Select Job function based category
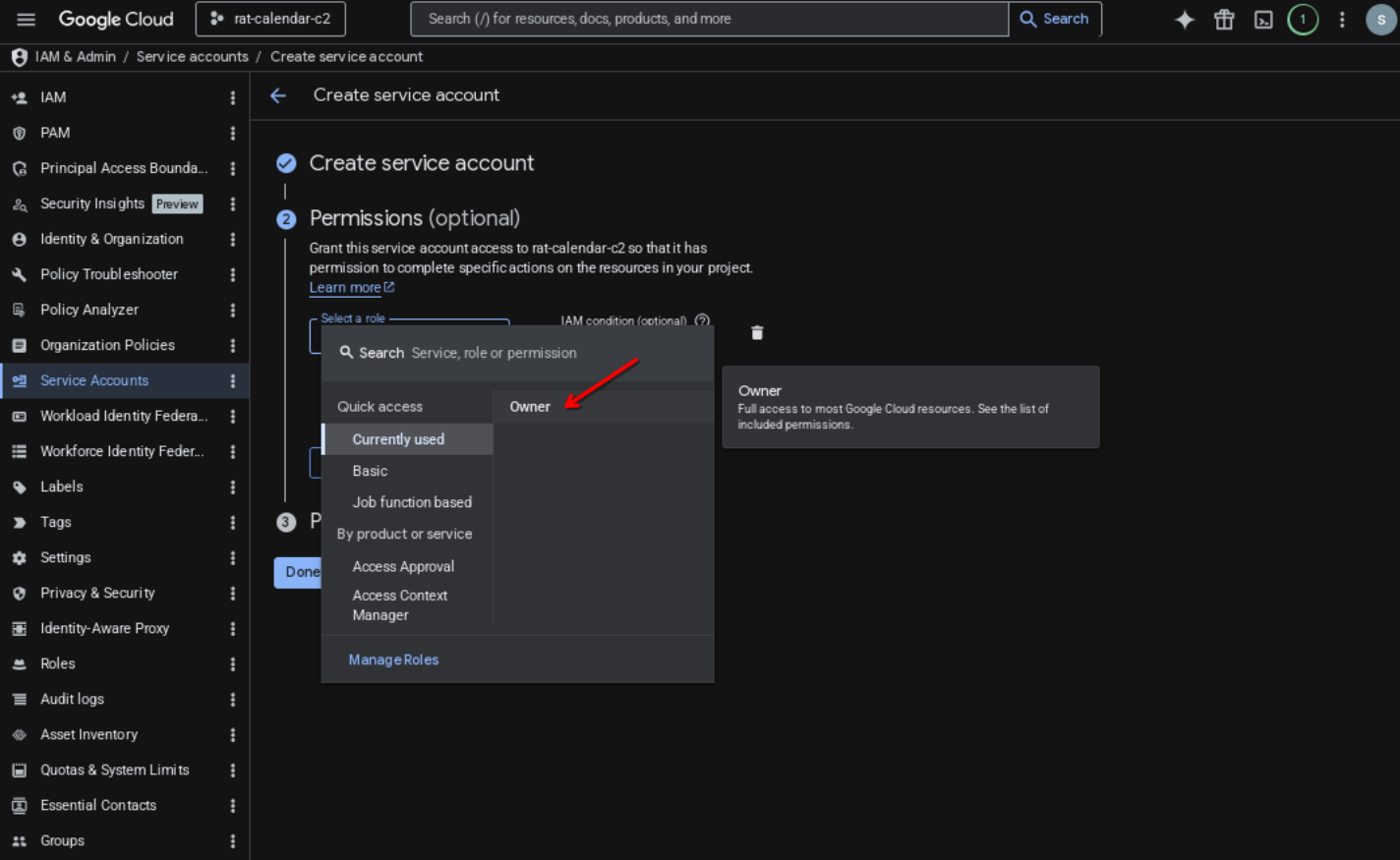This screenshot has height=860, width=1400. pos(407,502)
